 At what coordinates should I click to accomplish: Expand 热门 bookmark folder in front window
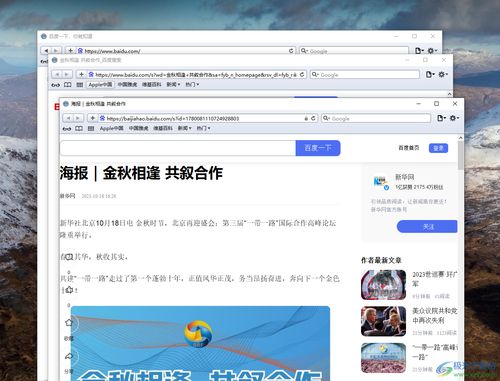pyautogui.click(x=203, y=128)
